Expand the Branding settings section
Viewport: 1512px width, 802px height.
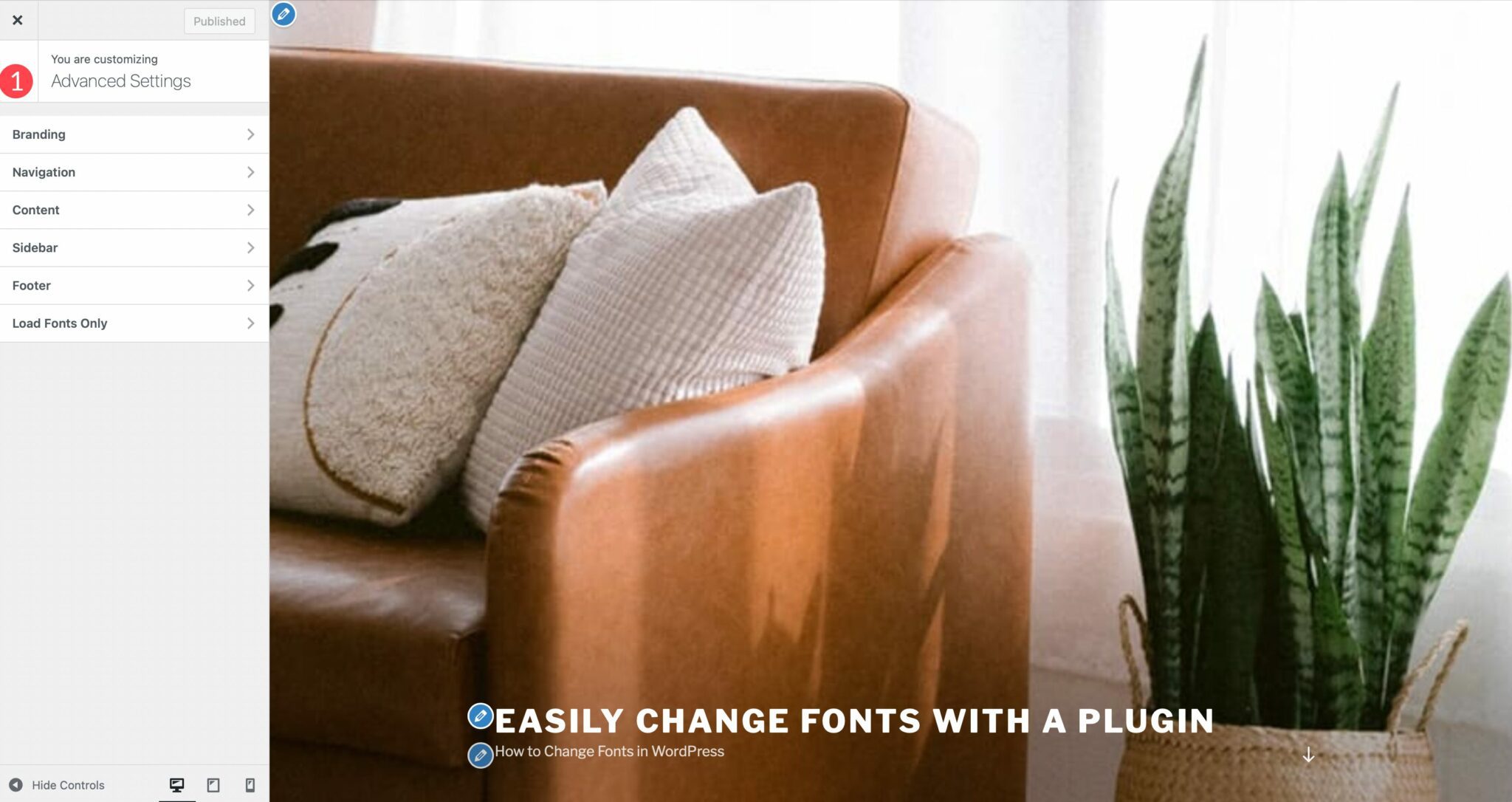point(133,134)
